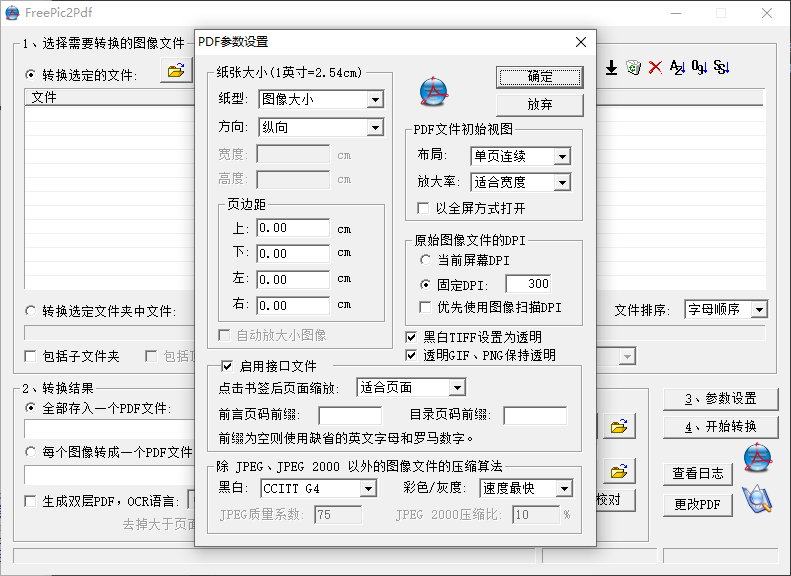The image size is (791, 576).
Task: Select 每个图像转成一个PDF文件 radio button
Action: coord(30,451)
